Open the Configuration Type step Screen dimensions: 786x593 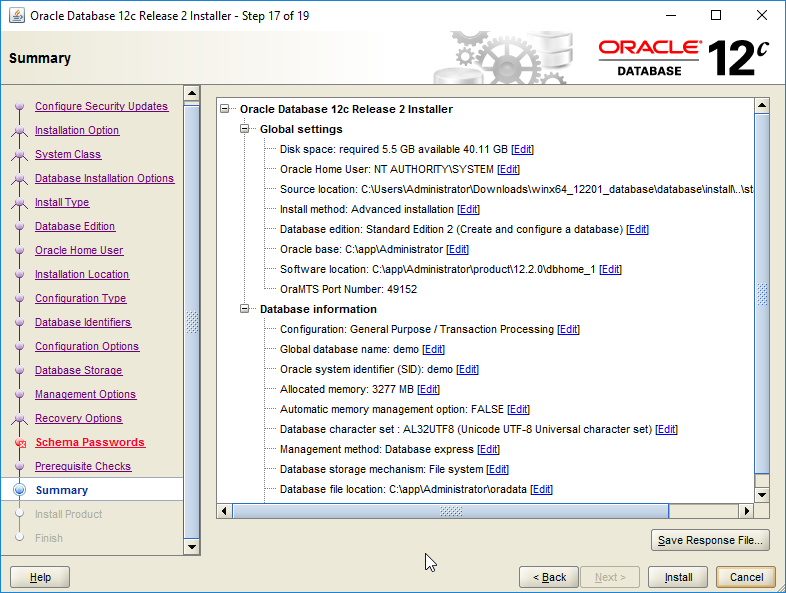[x=80, y=298]
